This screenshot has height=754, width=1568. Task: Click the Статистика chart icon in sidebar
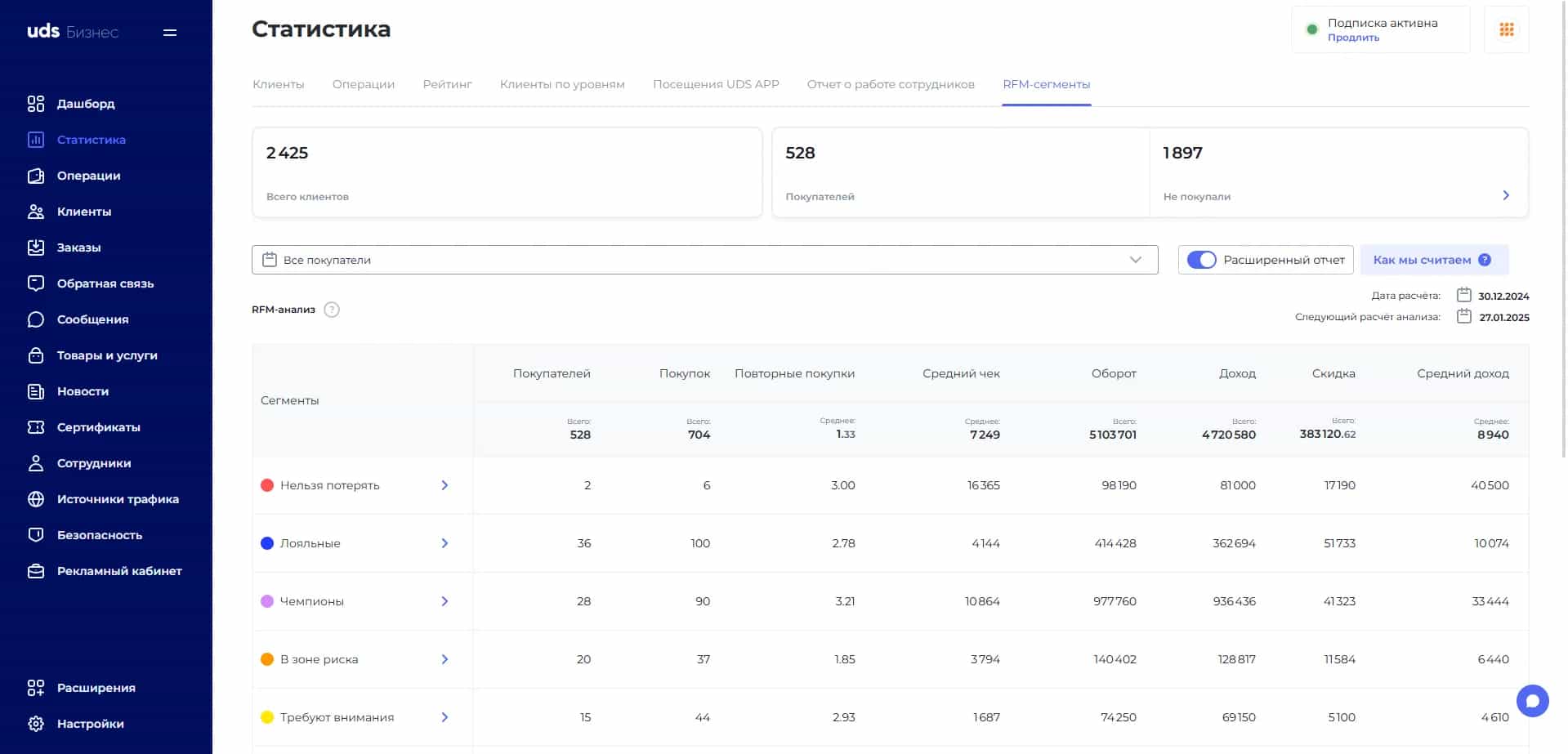pos(36,140)
